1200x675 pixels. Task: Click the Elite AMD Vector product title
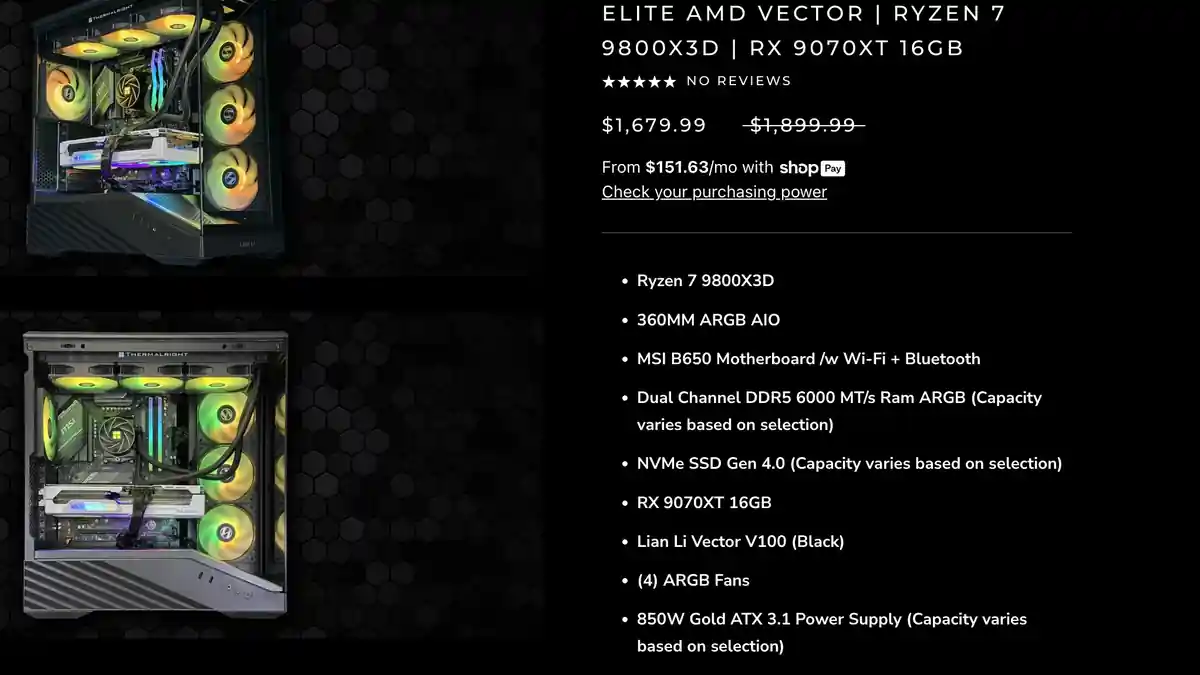click(x=804, y=31)
